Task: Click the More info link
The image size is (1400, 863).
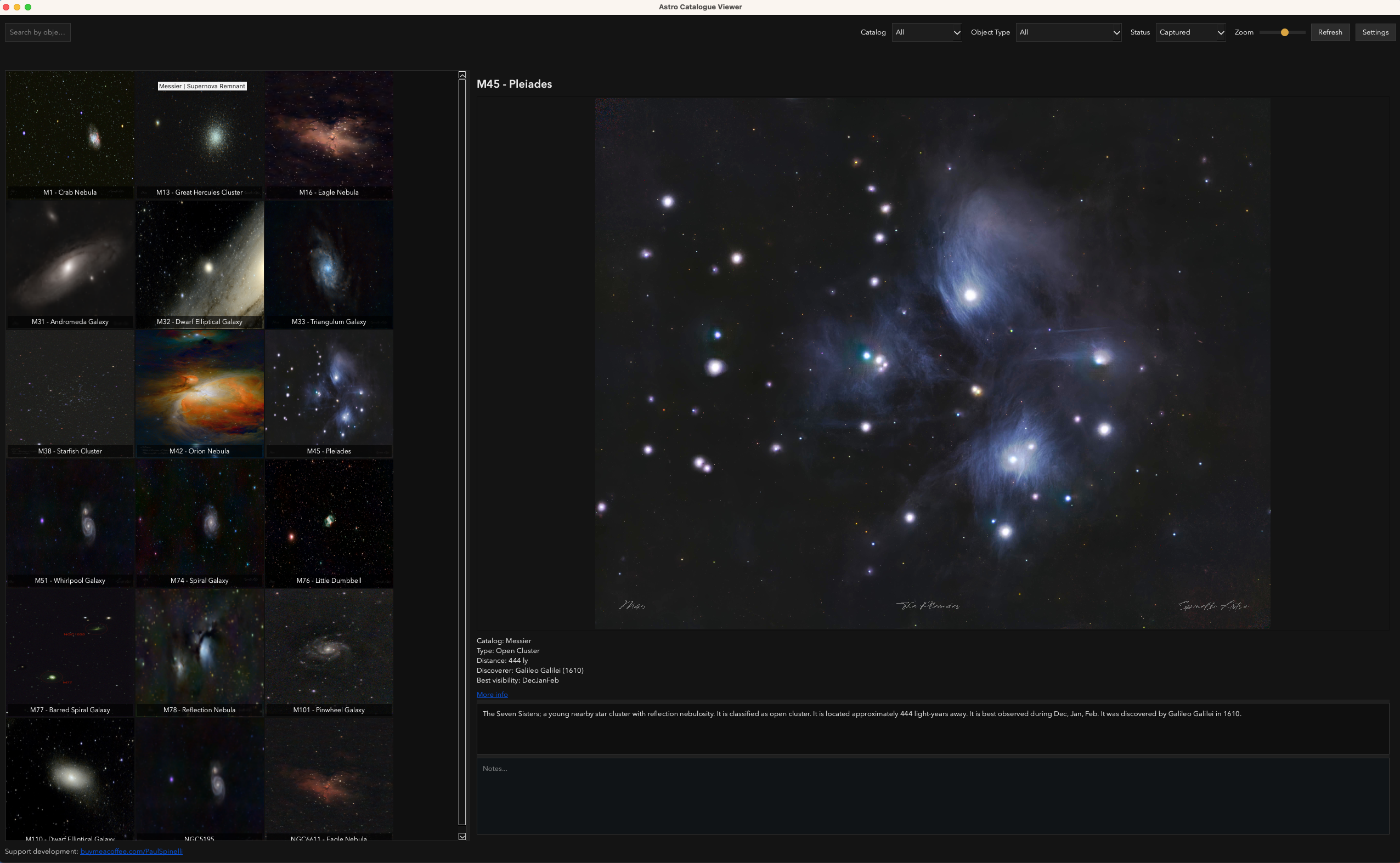Action: pos(492,694)
